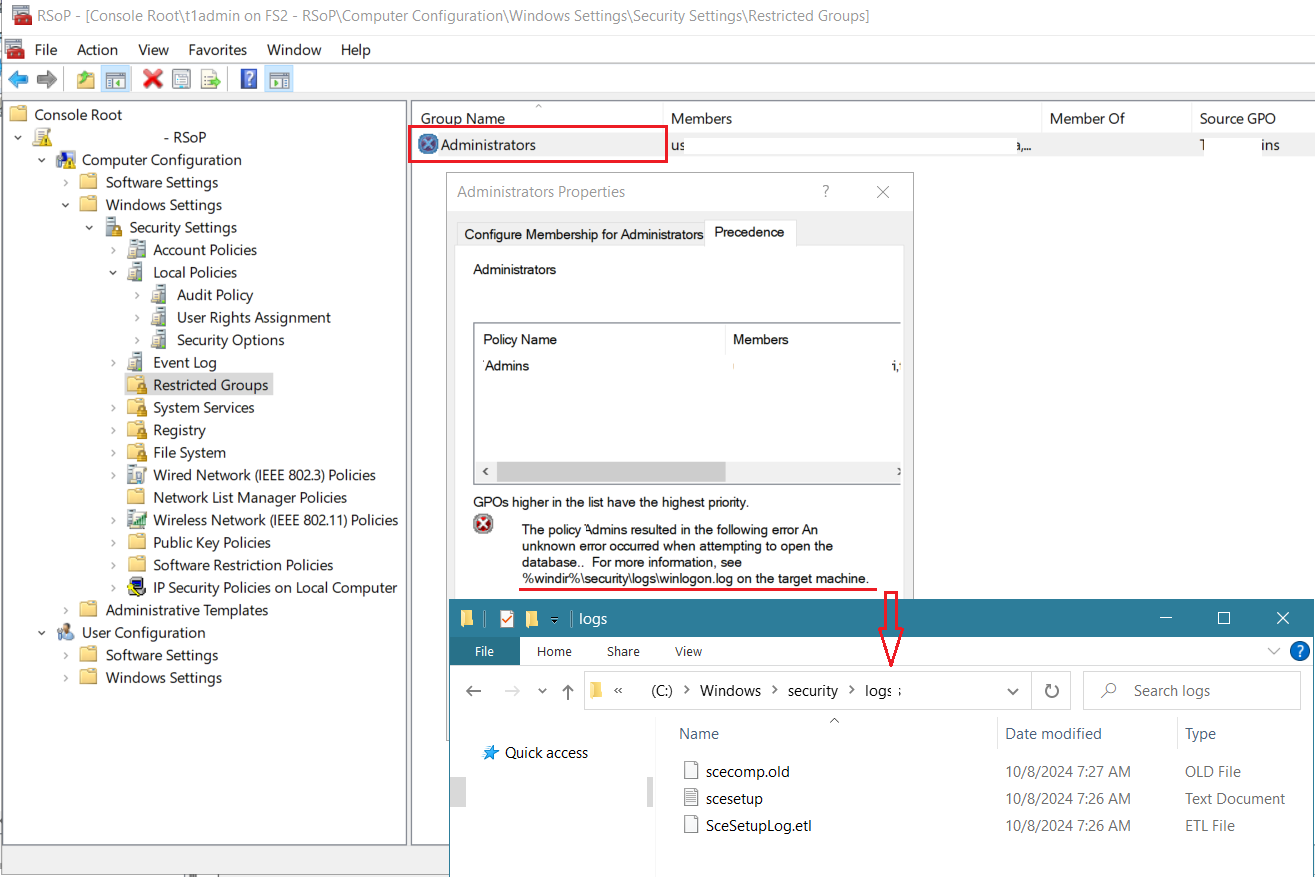Click the Computer Configuration icon in tree
The height and width of the screenshot is (877, 1315).
[67, 160]
